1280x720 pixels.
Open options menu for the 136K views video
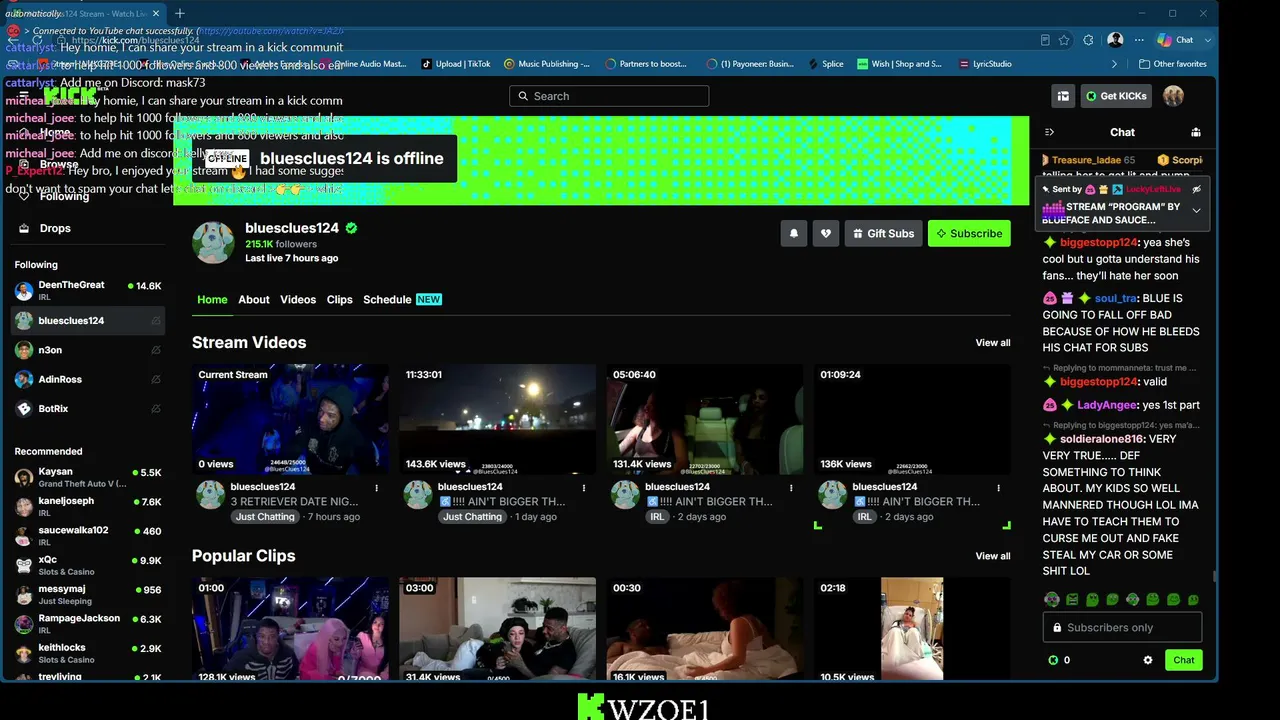coord(998,488)
